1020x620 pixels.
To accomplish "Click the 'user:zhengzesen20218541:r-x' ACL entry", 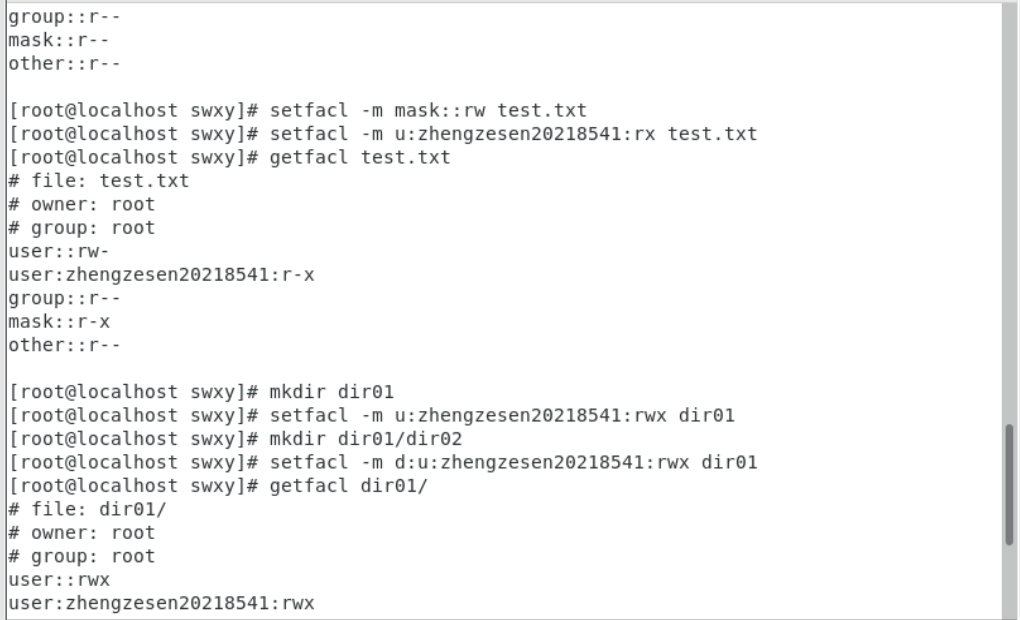I will (160, 275).
